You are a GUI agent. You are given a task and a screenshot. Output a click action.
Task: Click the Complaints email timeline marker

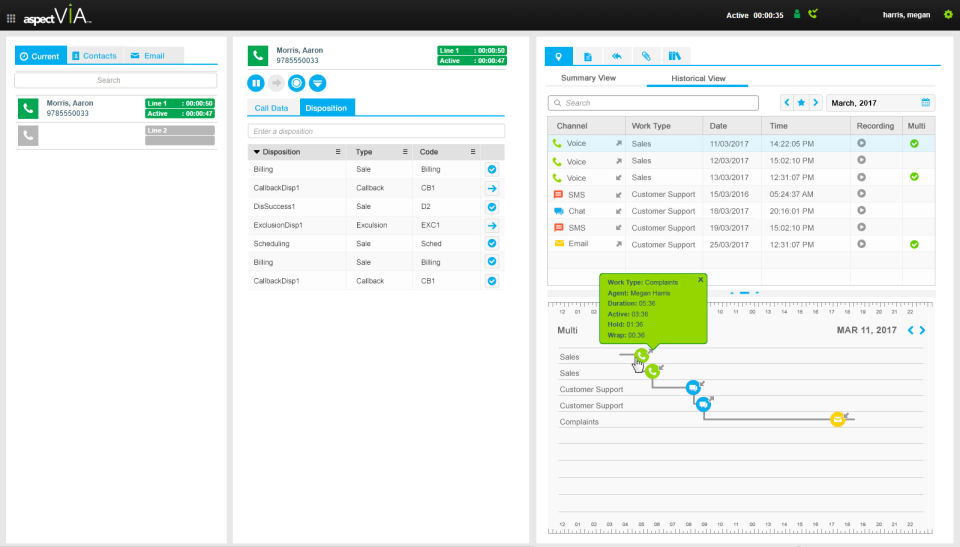[837, 419]
